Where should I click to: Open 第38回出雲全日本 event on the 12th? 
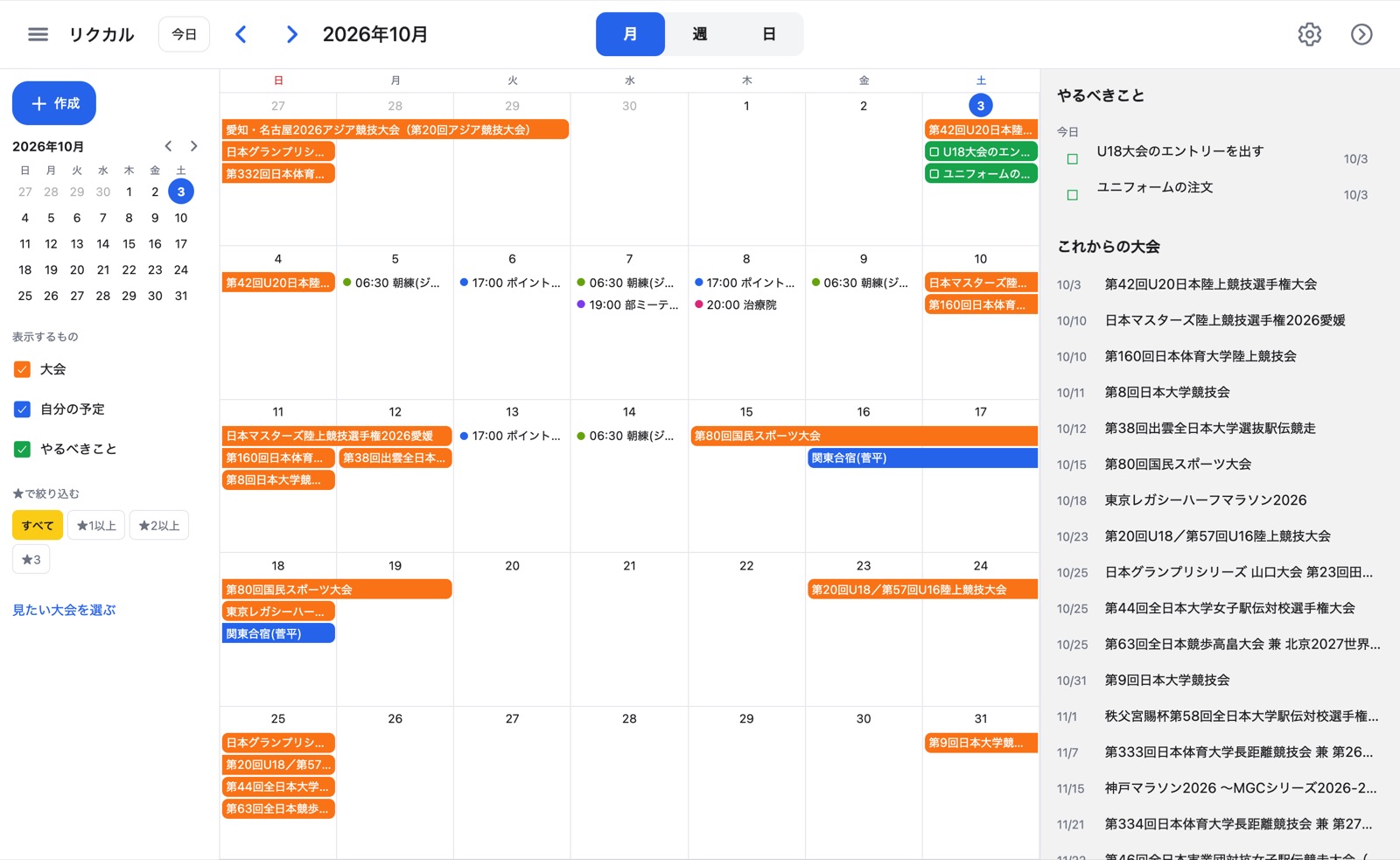(x=395, y=458)
